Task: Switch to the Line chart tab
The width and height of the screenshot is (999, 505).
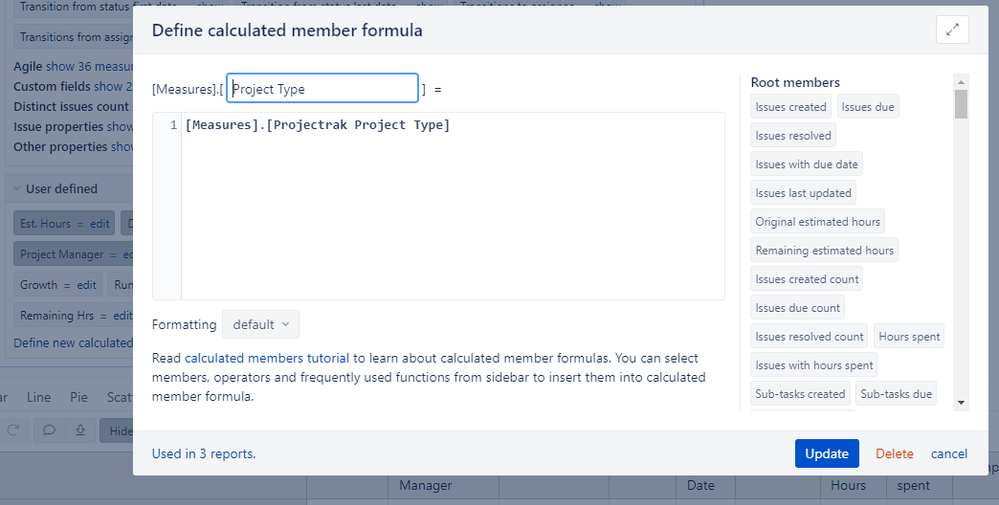Action: [x=38, y=397]
